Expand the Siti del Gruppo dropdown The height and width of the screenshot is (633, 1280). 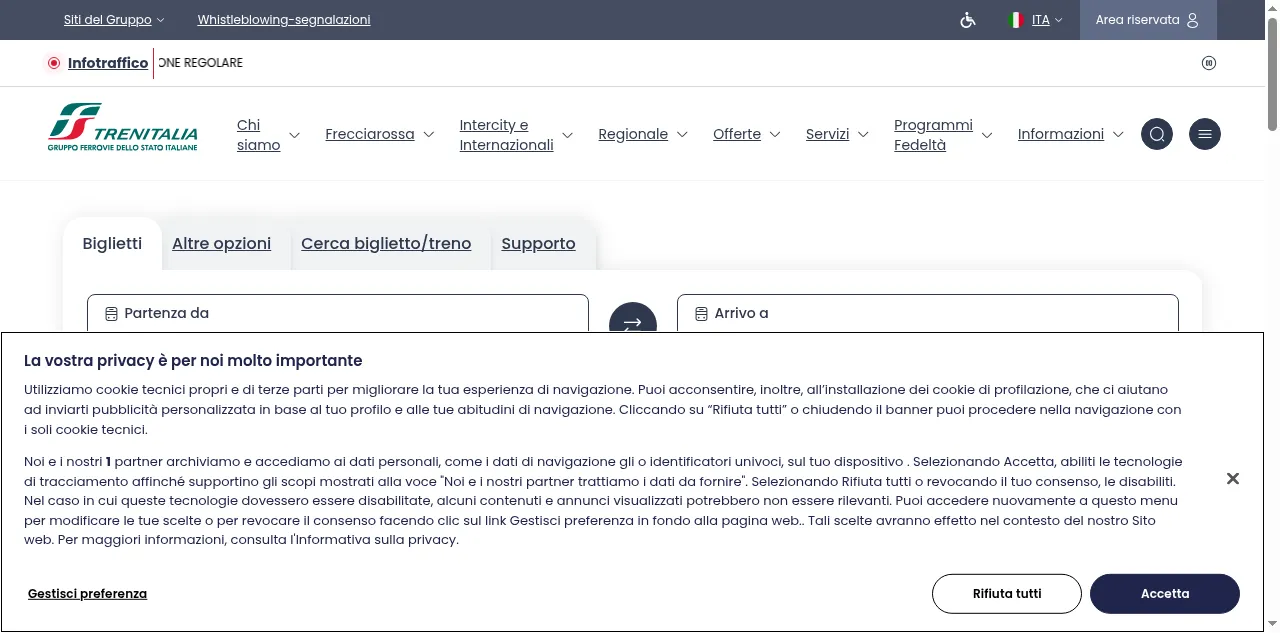coord(114,20)
